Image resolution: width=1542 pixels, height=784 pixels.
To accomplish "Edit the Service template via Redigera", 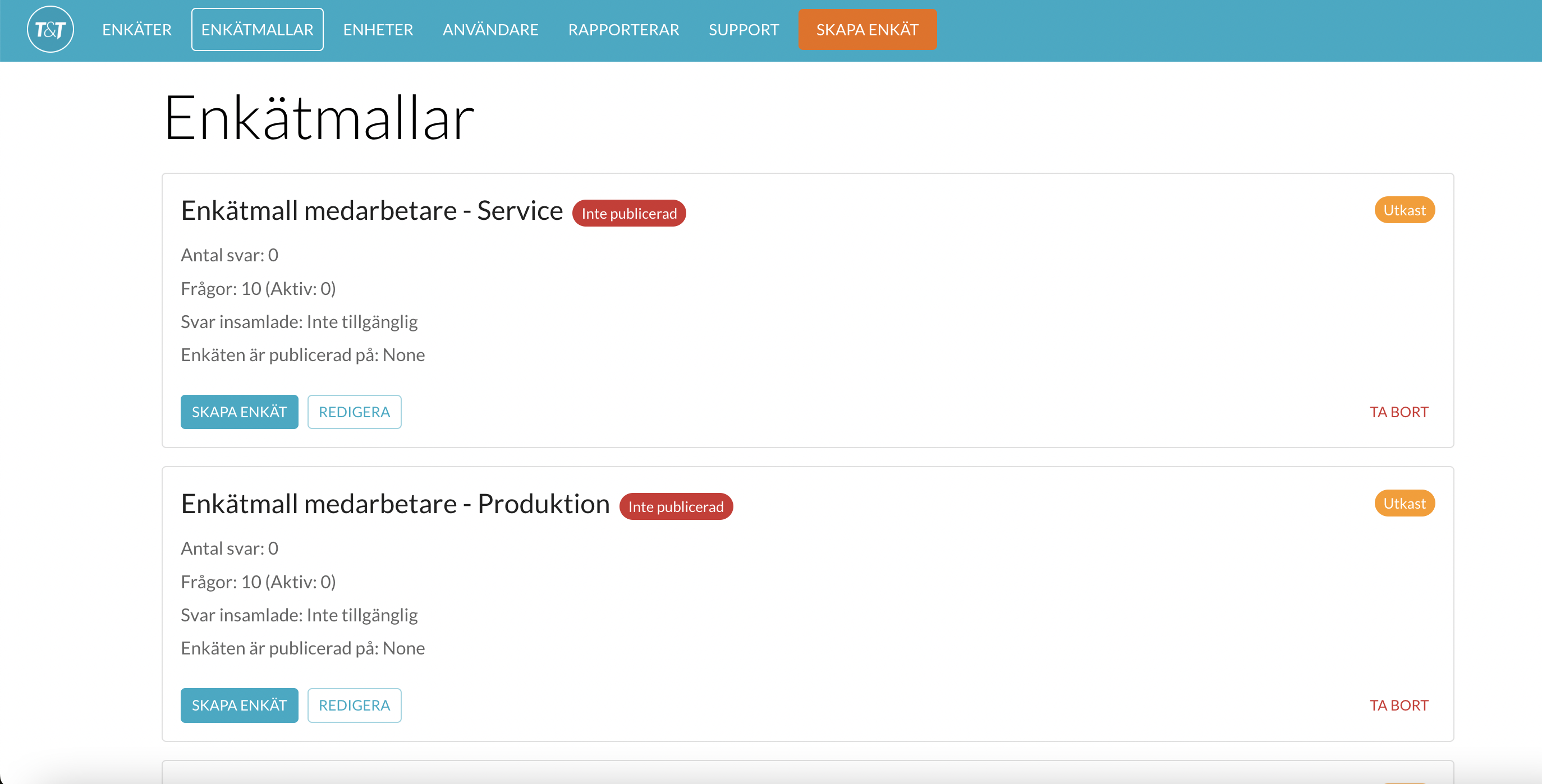I will point(354,412).
